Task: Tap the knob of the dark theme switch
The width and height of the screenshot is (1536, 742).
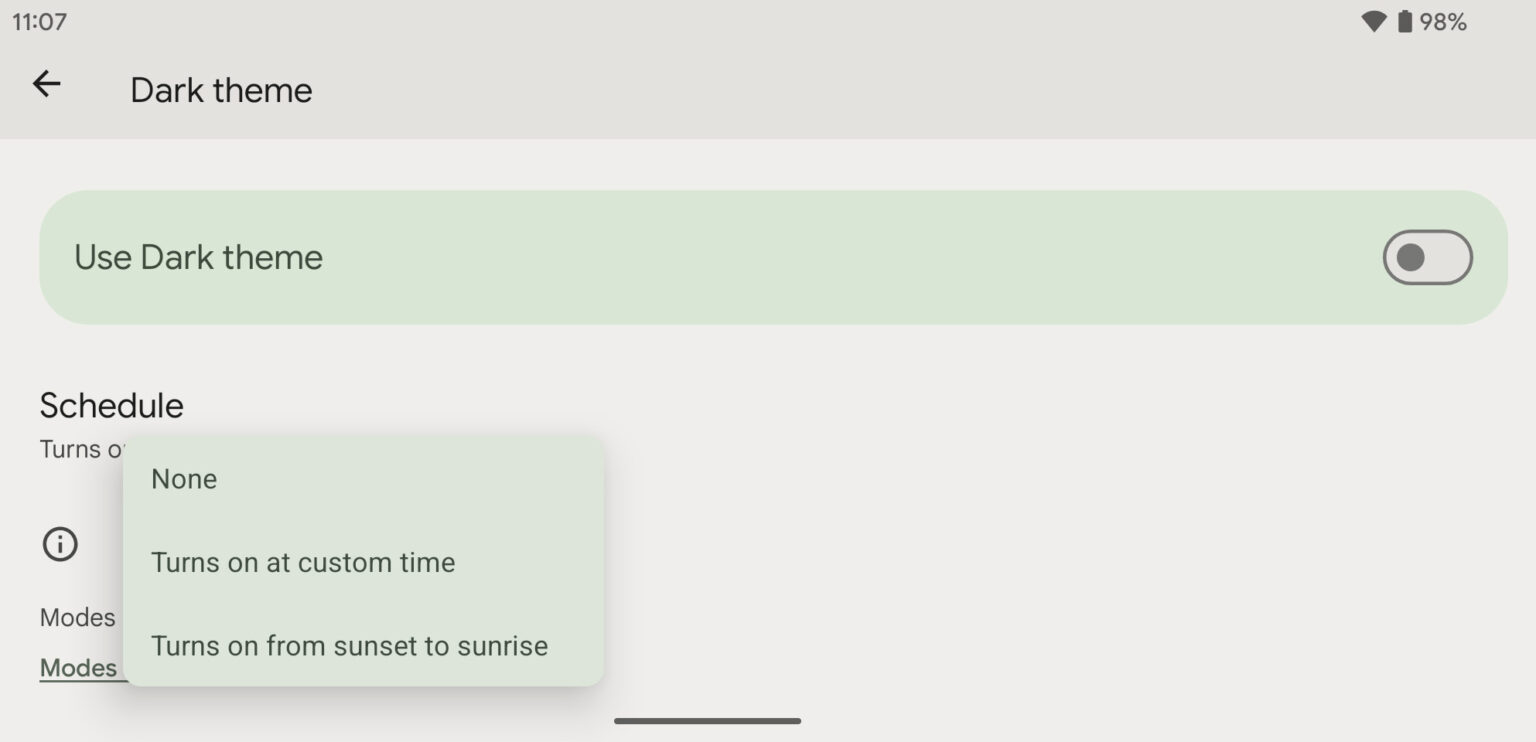Action: pos(1413,257)
